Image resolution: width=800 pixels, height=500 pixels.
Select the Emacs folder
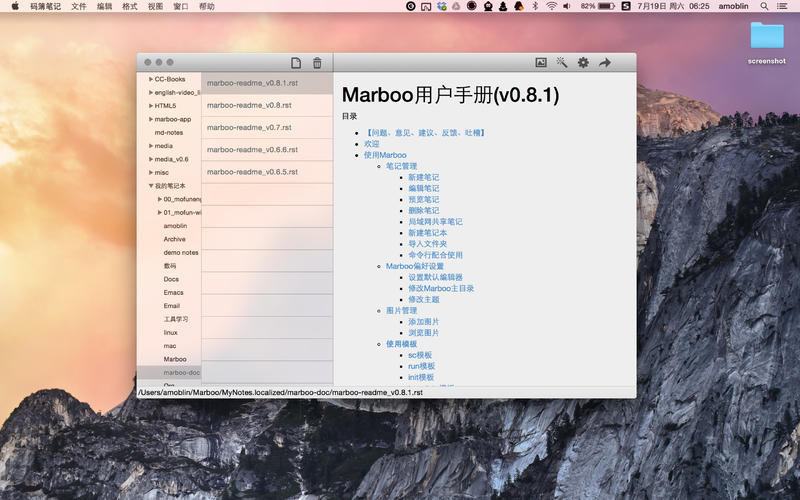pos(173,293)
